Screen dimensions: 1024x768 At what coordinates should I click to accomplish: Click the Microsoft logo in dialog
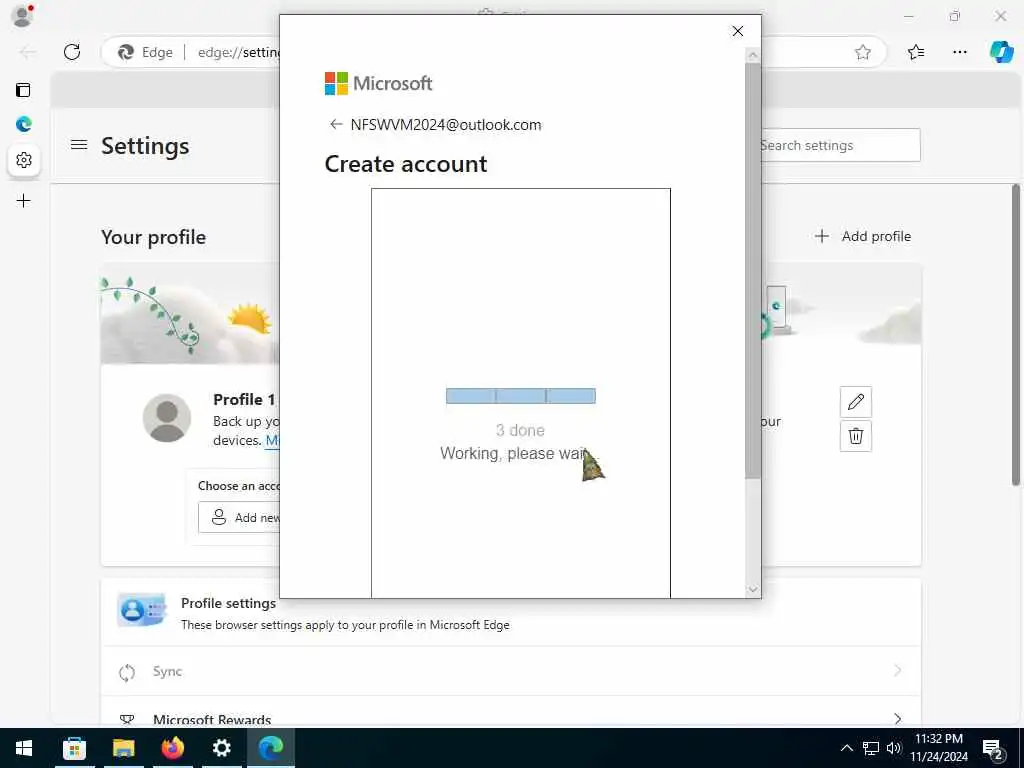[378, 84]
